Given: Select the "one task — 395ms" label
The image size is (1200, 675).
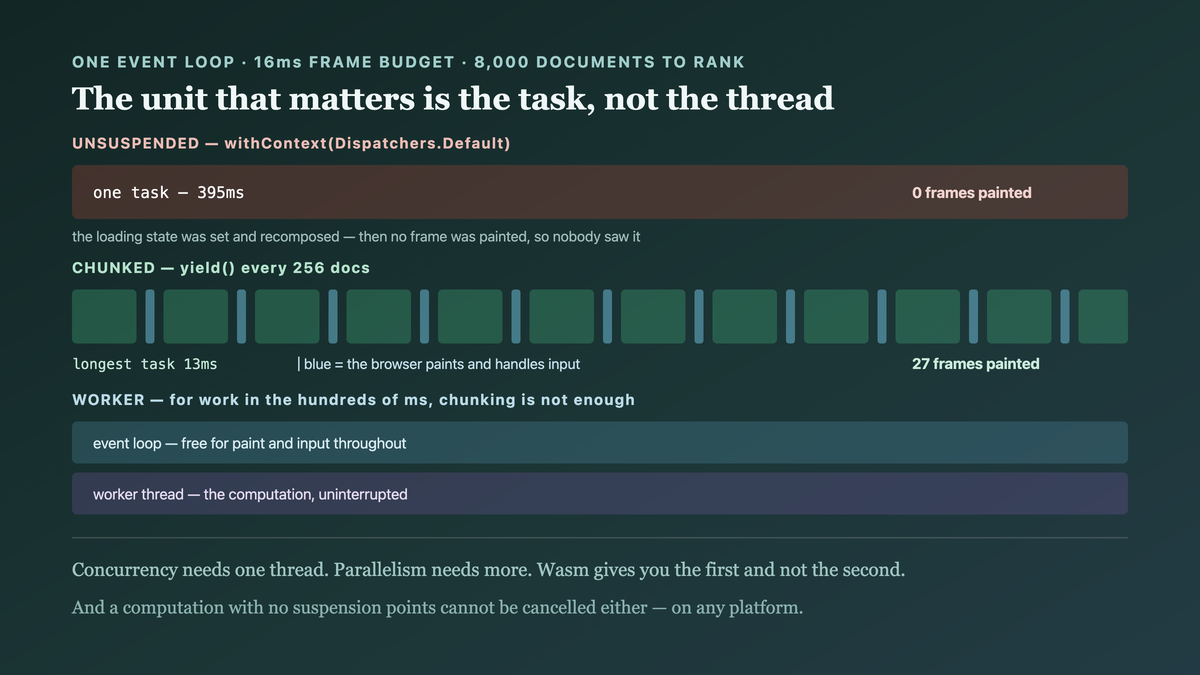Looking at the screenshot, I should 168,192.
